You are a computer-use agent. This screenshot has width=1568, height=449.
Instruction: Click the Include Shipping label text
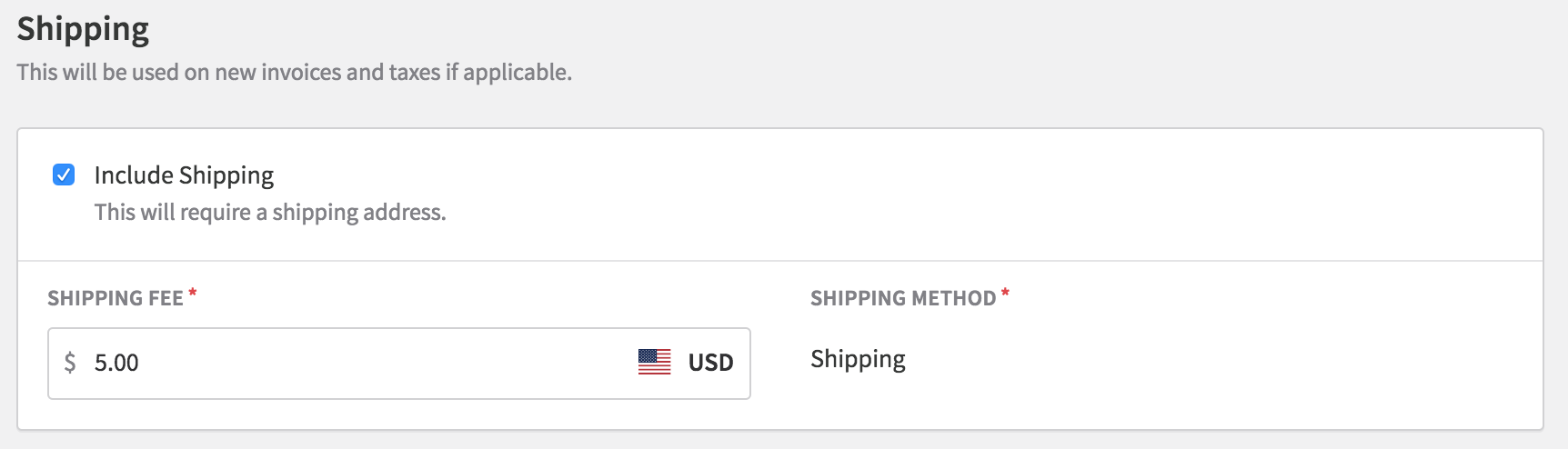(184, 175)
